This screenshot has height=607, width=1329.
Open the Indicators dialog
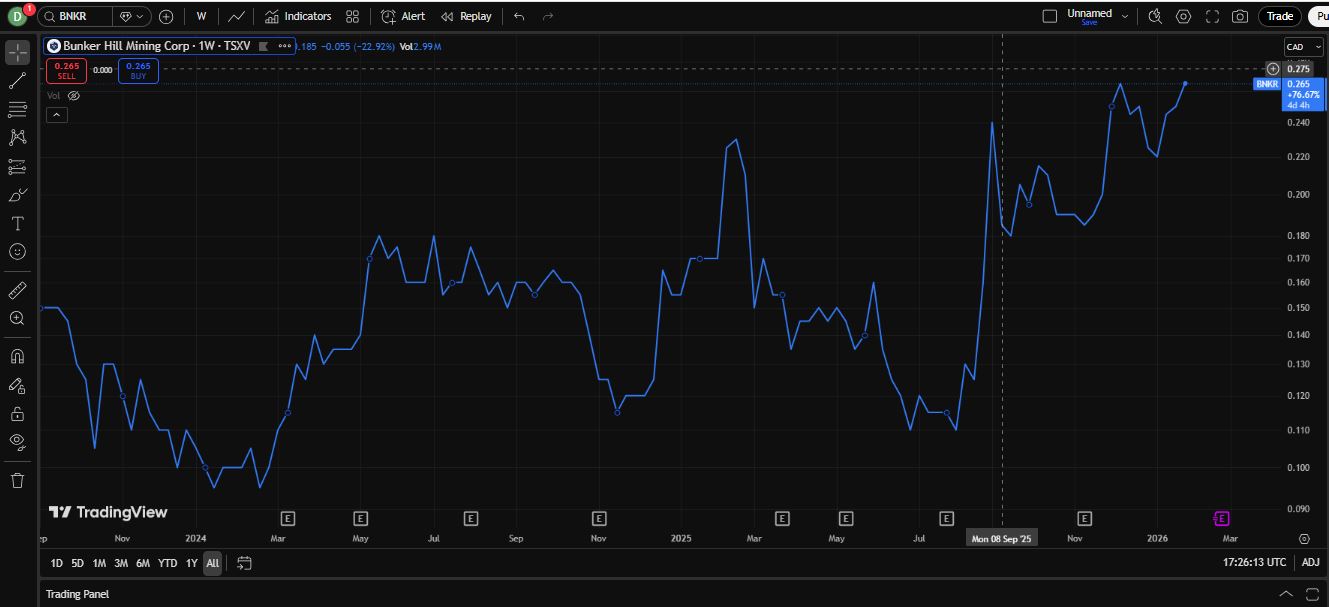(x=298, y=16)
